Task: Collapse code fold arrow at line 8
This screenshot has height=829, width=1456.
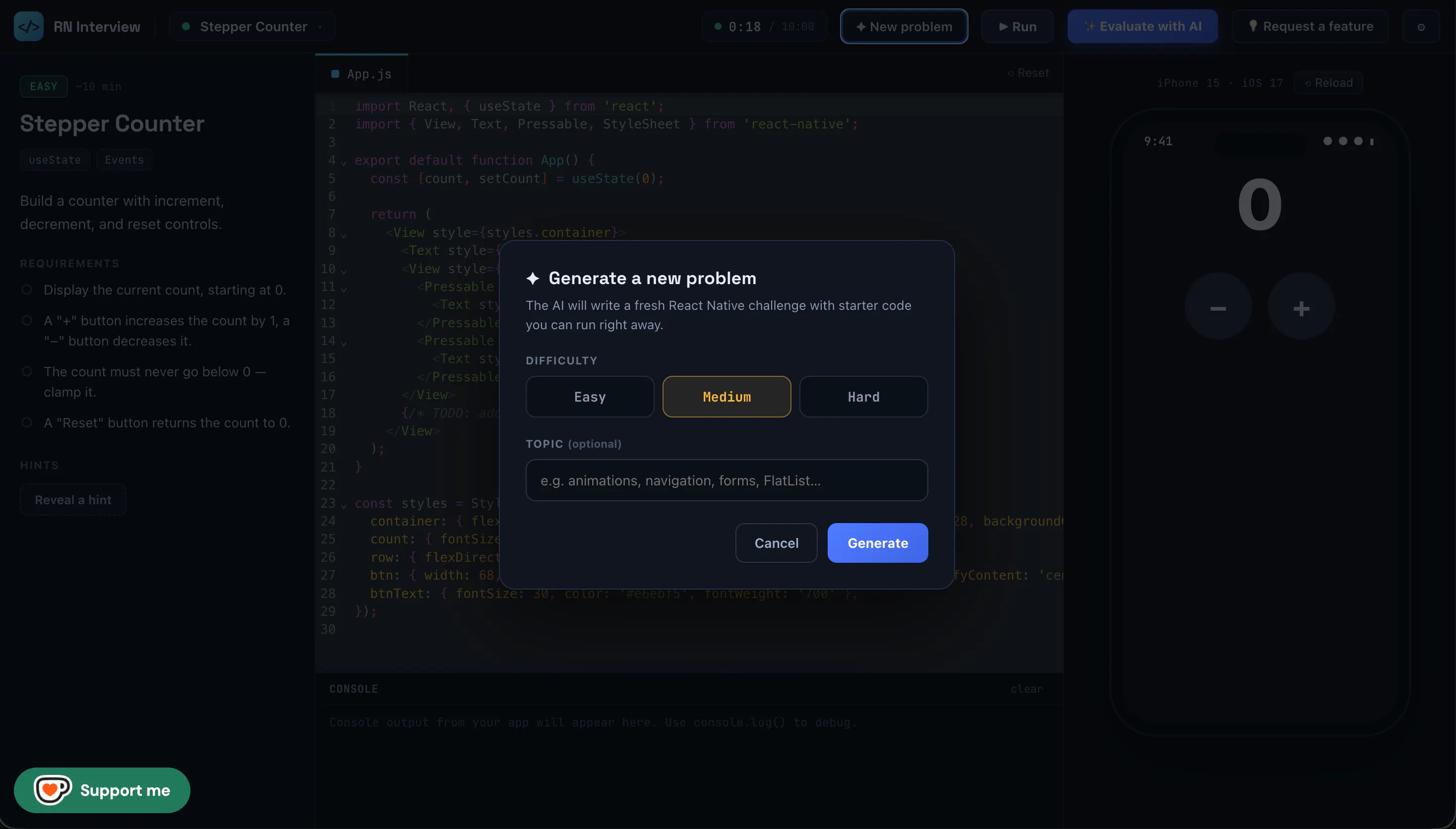Action: (x=343, y=235)
